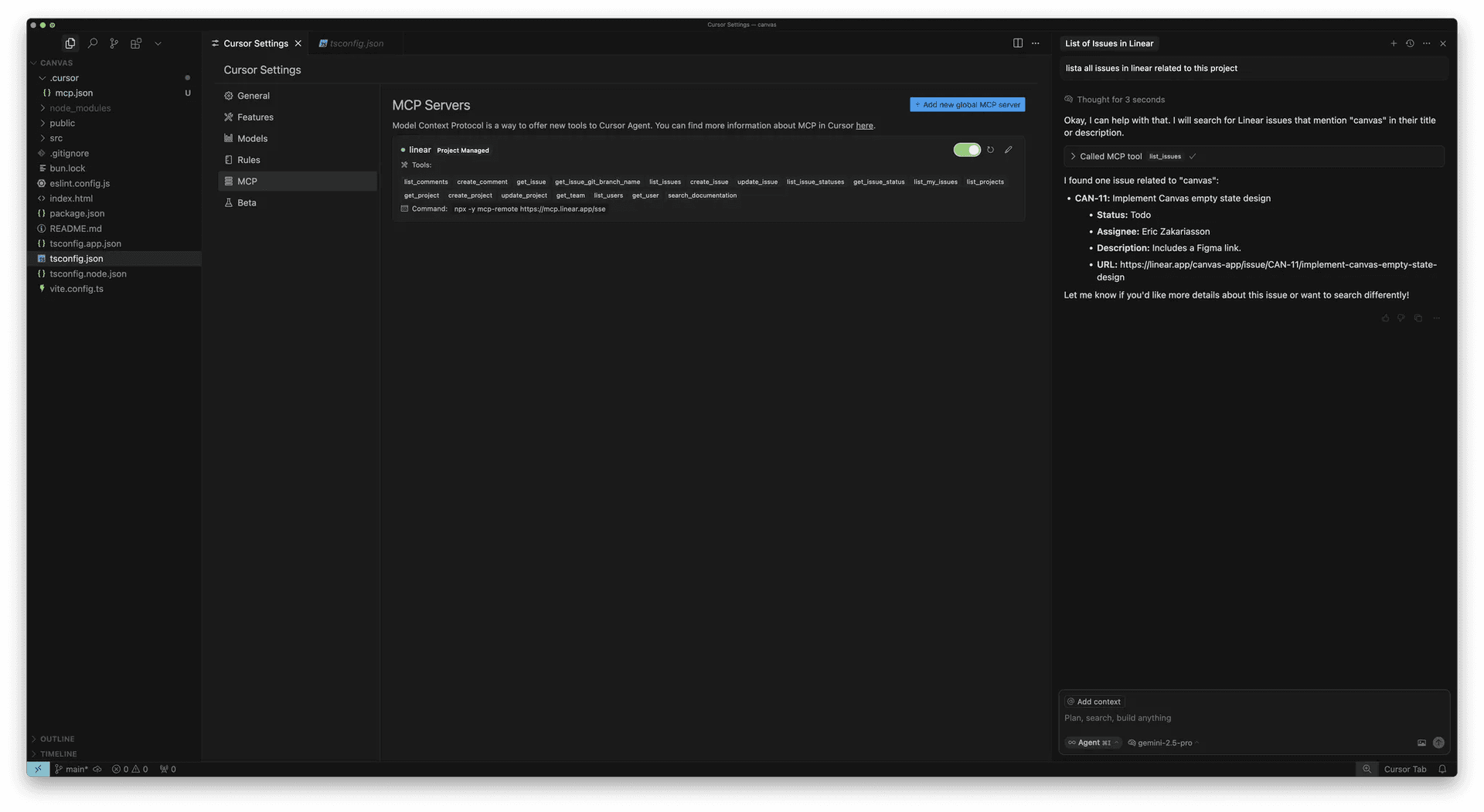This screenshot has height=812, width=1484.
Task: Open the Source Control icon
Action: tap(114, 43)
